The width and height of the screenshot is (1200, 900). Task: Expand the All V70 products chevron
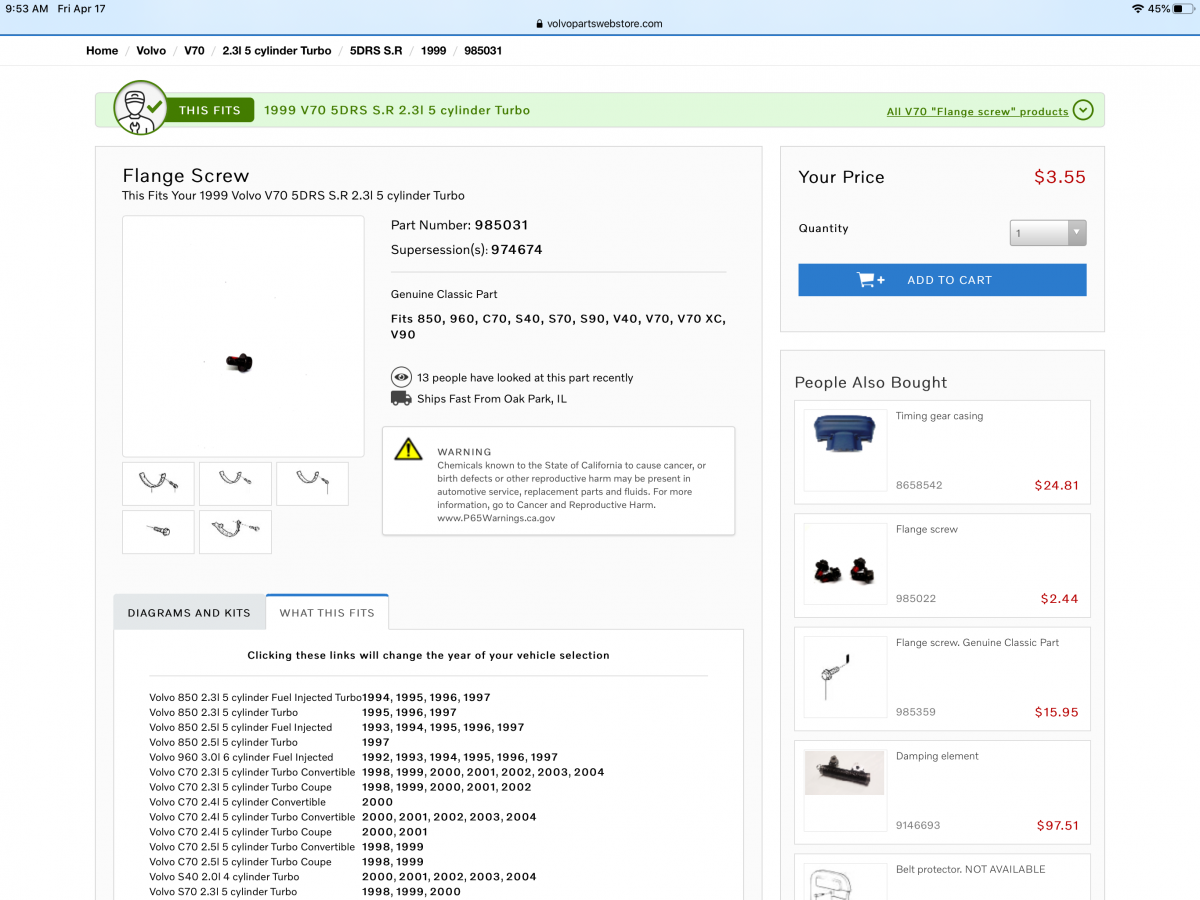point(1083,110)
